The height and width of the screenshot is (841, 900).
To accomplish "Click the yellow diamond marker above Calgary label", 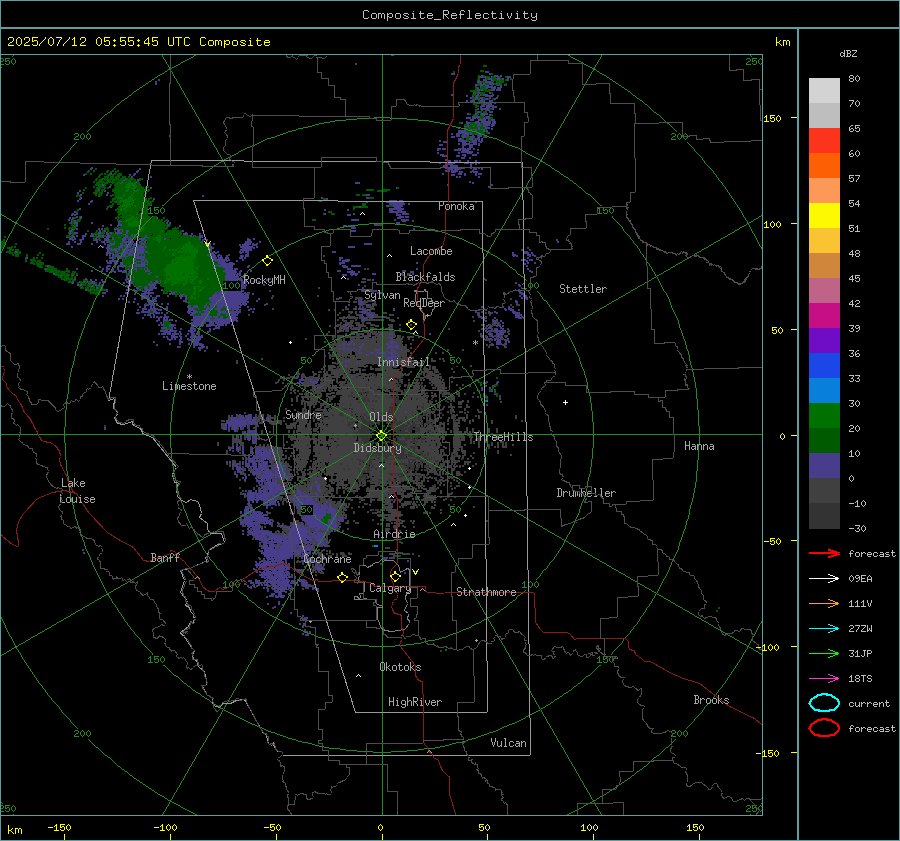I will 395,576.
